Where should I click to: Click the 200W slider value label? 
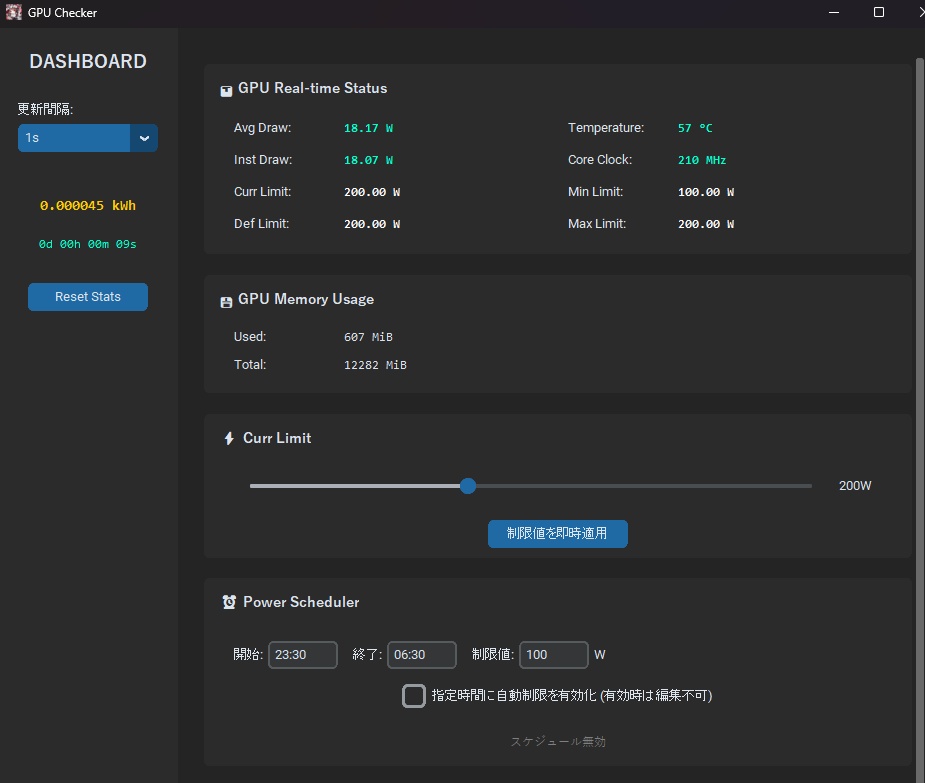[855, 486]
